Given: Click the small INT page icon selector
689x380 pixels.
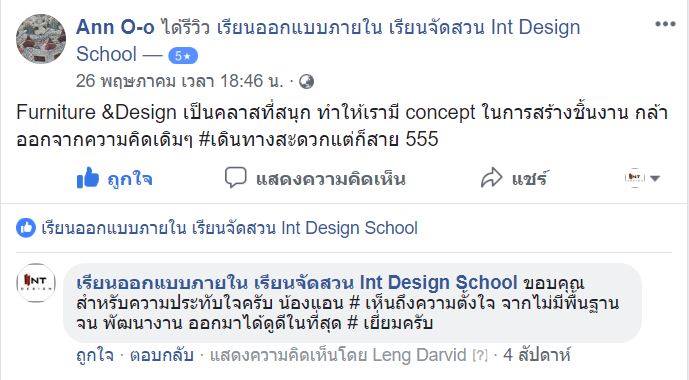Looking at the screenshot, I should tap(635, 177).
